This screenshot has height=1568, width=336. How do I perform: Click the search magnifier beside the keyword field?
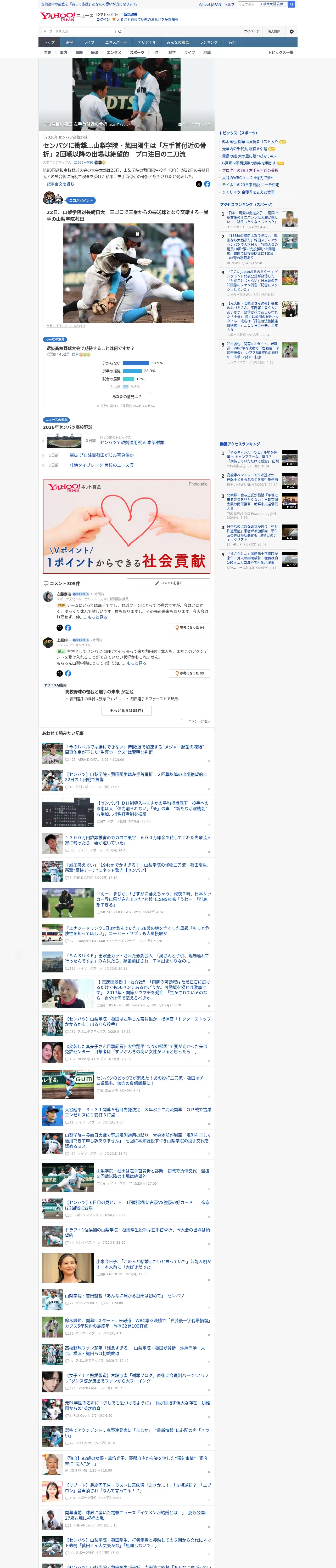(120, 32)
